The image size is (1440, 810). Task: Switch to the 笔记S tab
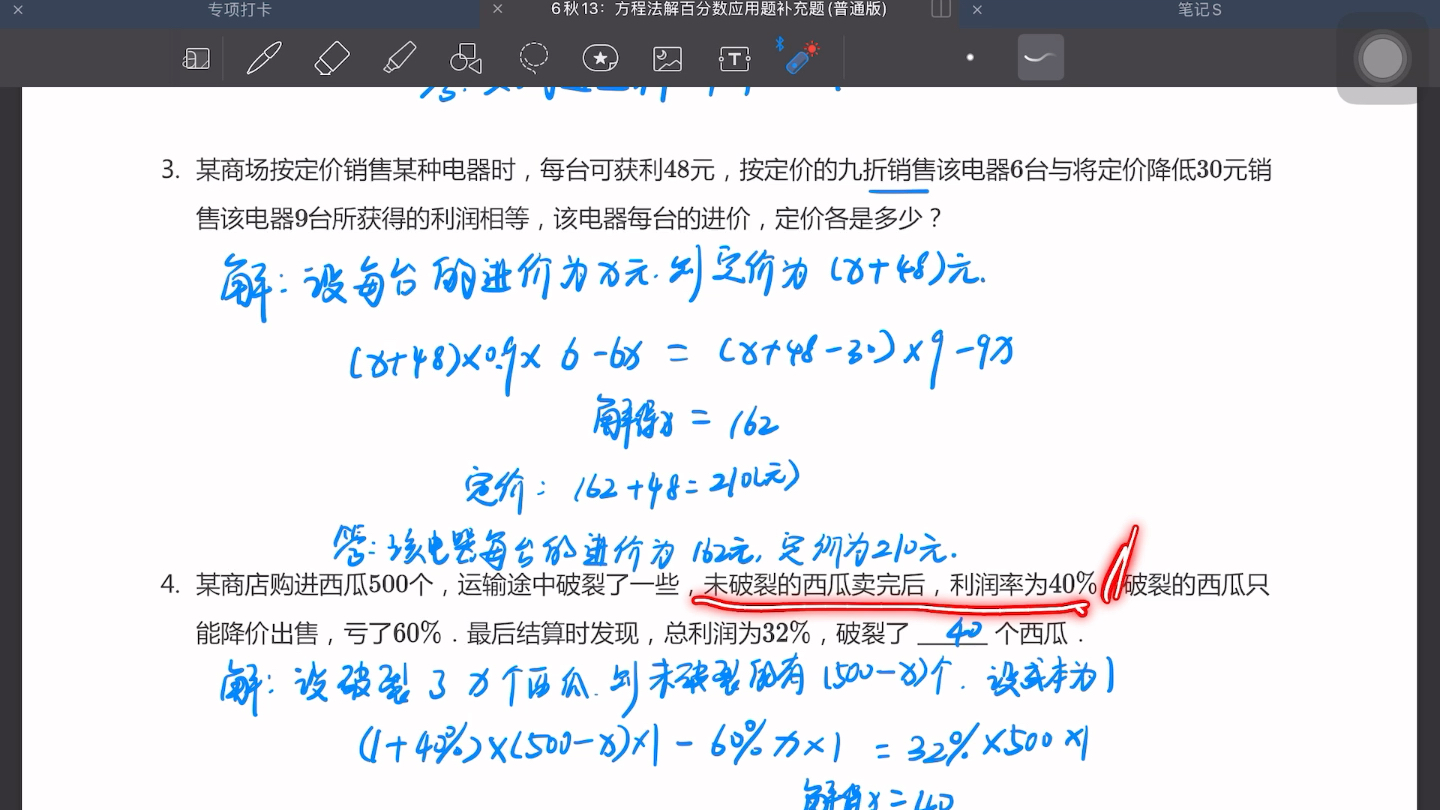1198,9
